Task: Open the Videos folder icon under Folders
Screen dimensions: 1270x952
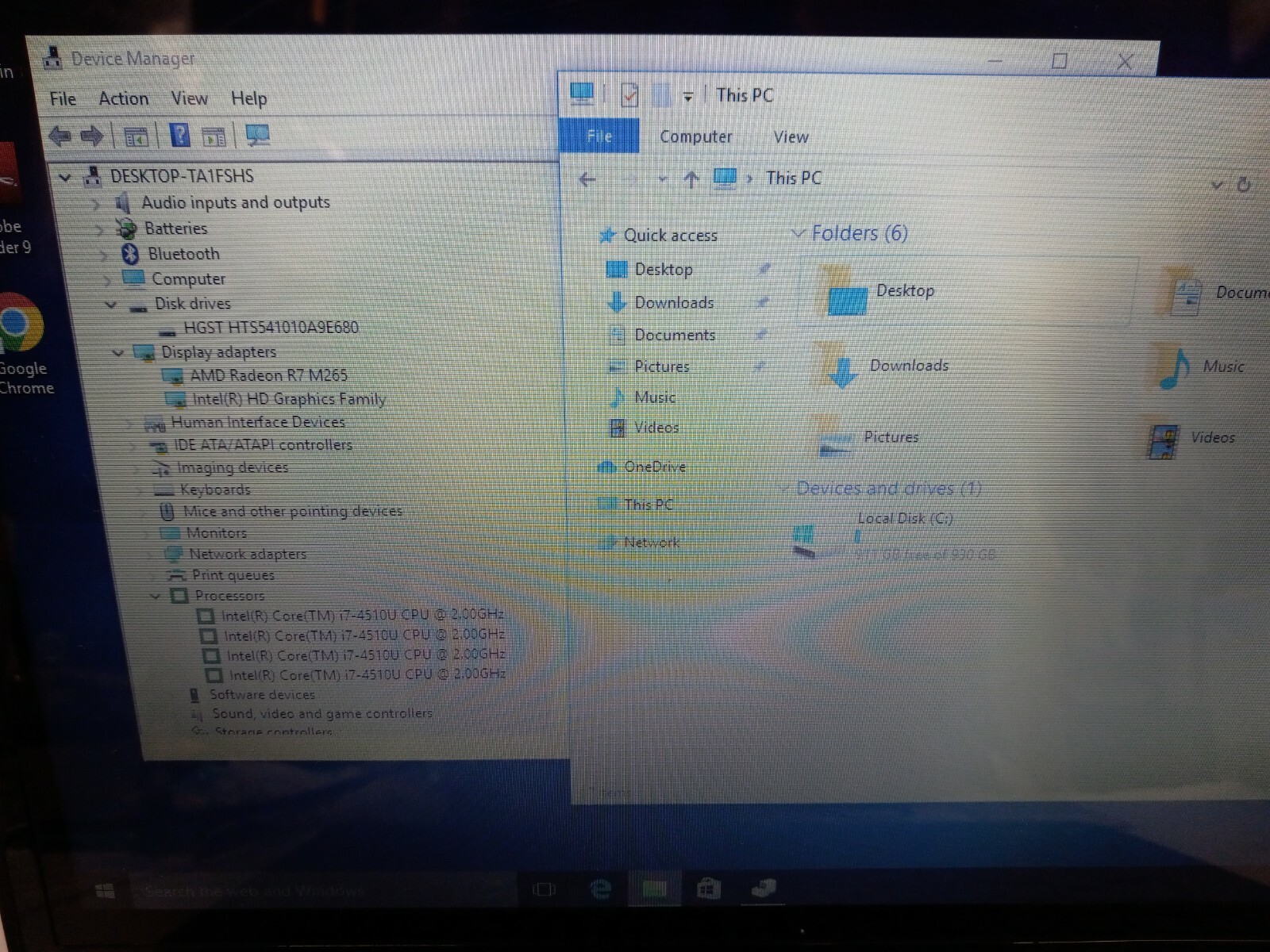Action: 1163,440
